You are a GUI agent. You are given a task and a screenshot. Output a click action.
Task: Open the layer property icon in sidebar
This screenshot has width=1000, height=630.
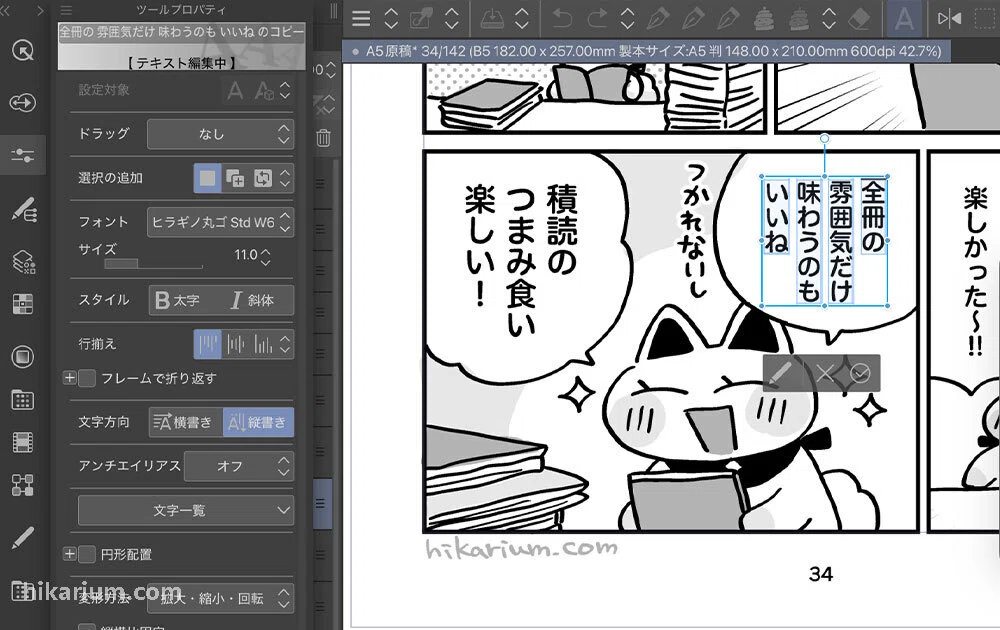(23, 261)
